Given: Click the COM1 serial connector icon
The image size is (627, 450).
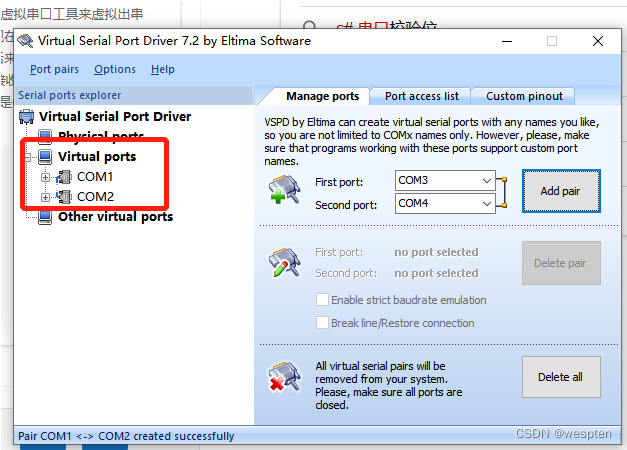Looking at the screenshot, I should (64, 177).
